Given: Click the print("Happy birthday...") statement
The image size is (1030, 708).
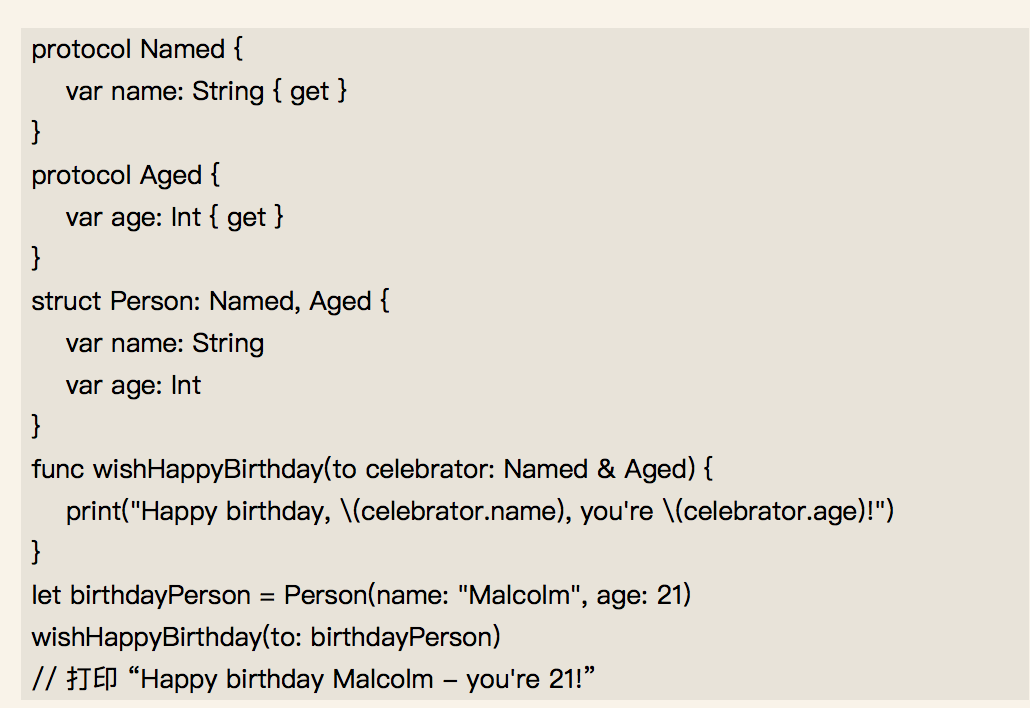Looking at the screenshot, I should coord(480,511).
